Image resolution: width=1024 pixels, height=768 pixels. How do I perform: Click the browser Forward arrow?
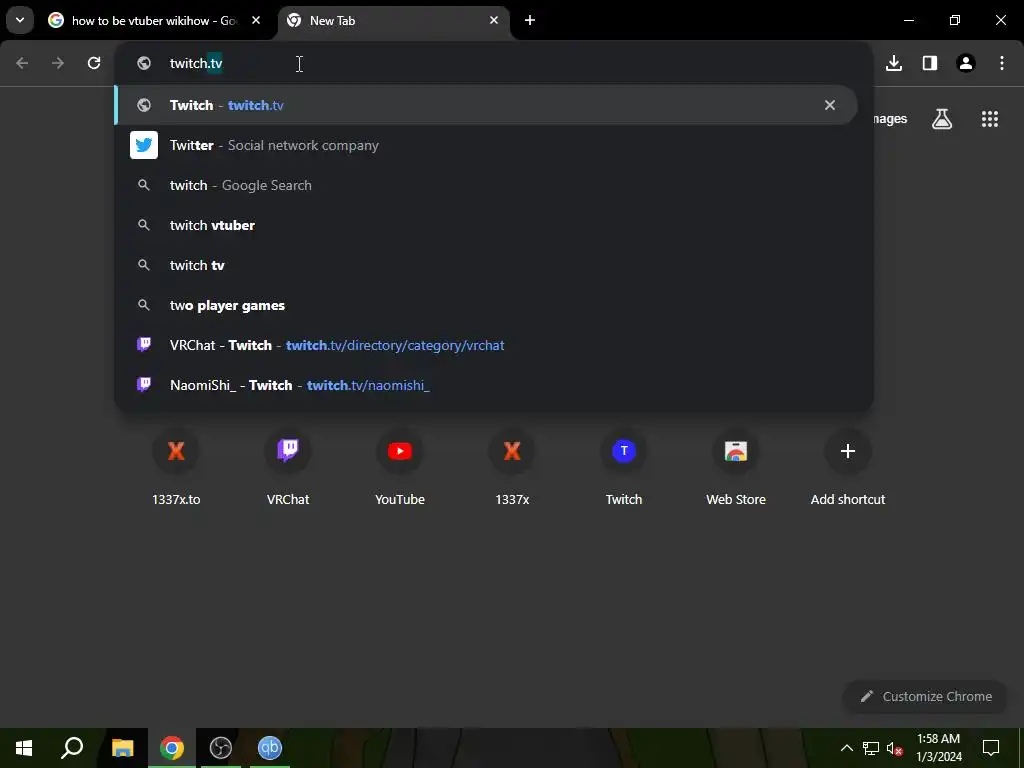pyautogui.click(x=58, y=63)
